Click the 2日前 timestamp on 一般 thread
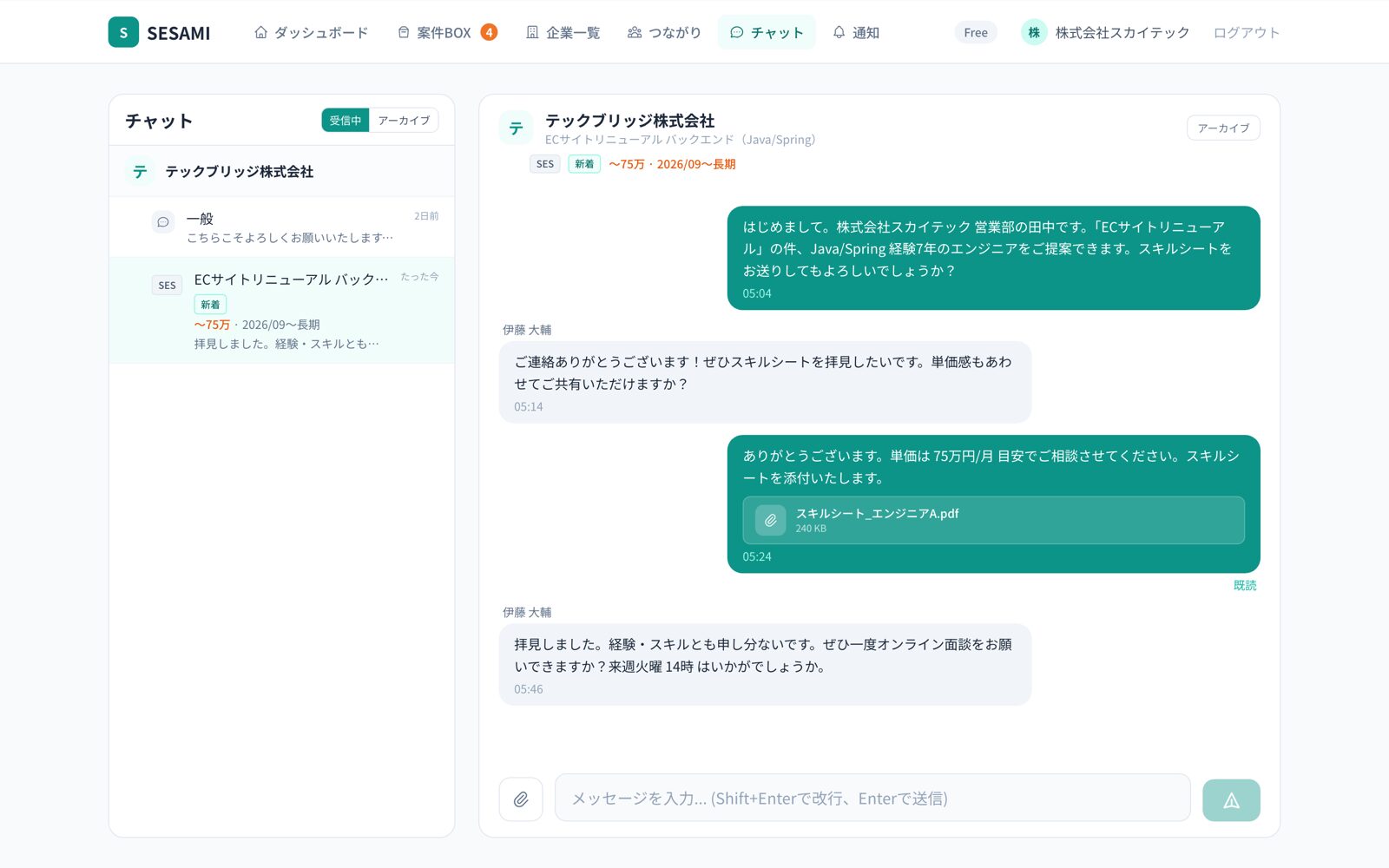 pos(426,216)
